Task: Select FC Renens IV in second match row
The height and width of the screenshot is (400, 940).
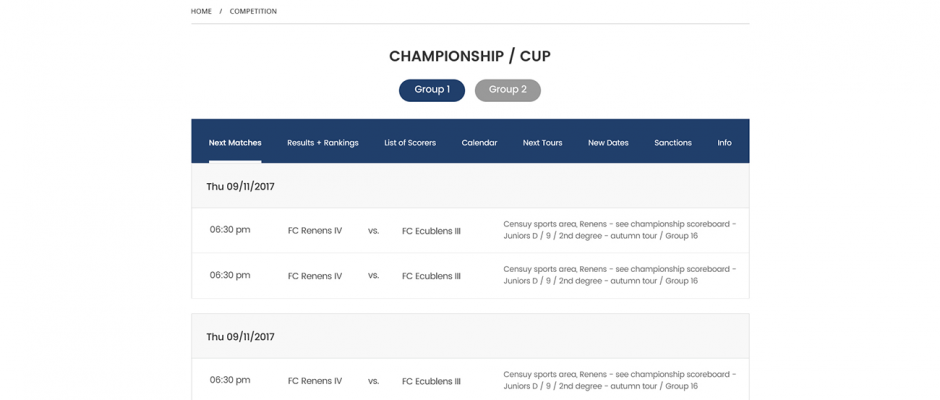Action: point(315,276)
